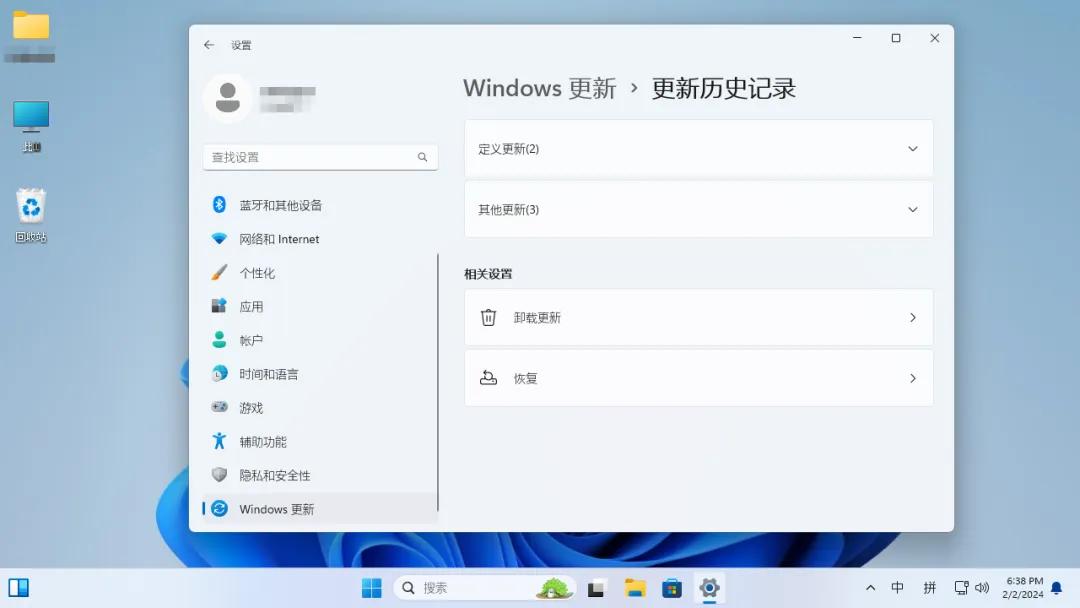The width and height of the screenshot is (1080, 608).
Task: Open 卸载更新 via its right chevron
Action: pos(913,317)
